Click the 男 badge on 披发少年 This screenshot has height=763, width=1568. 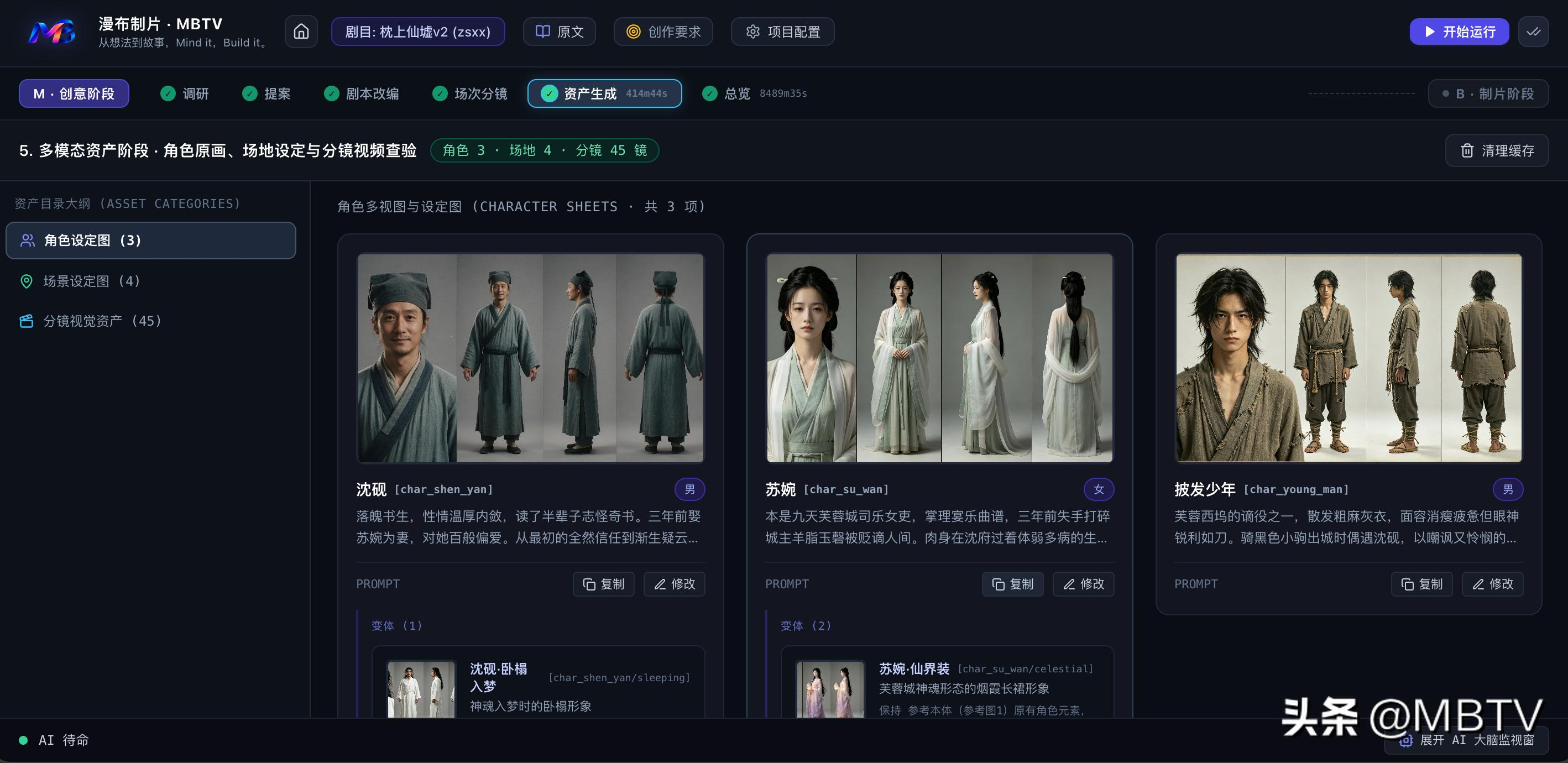1508,489
